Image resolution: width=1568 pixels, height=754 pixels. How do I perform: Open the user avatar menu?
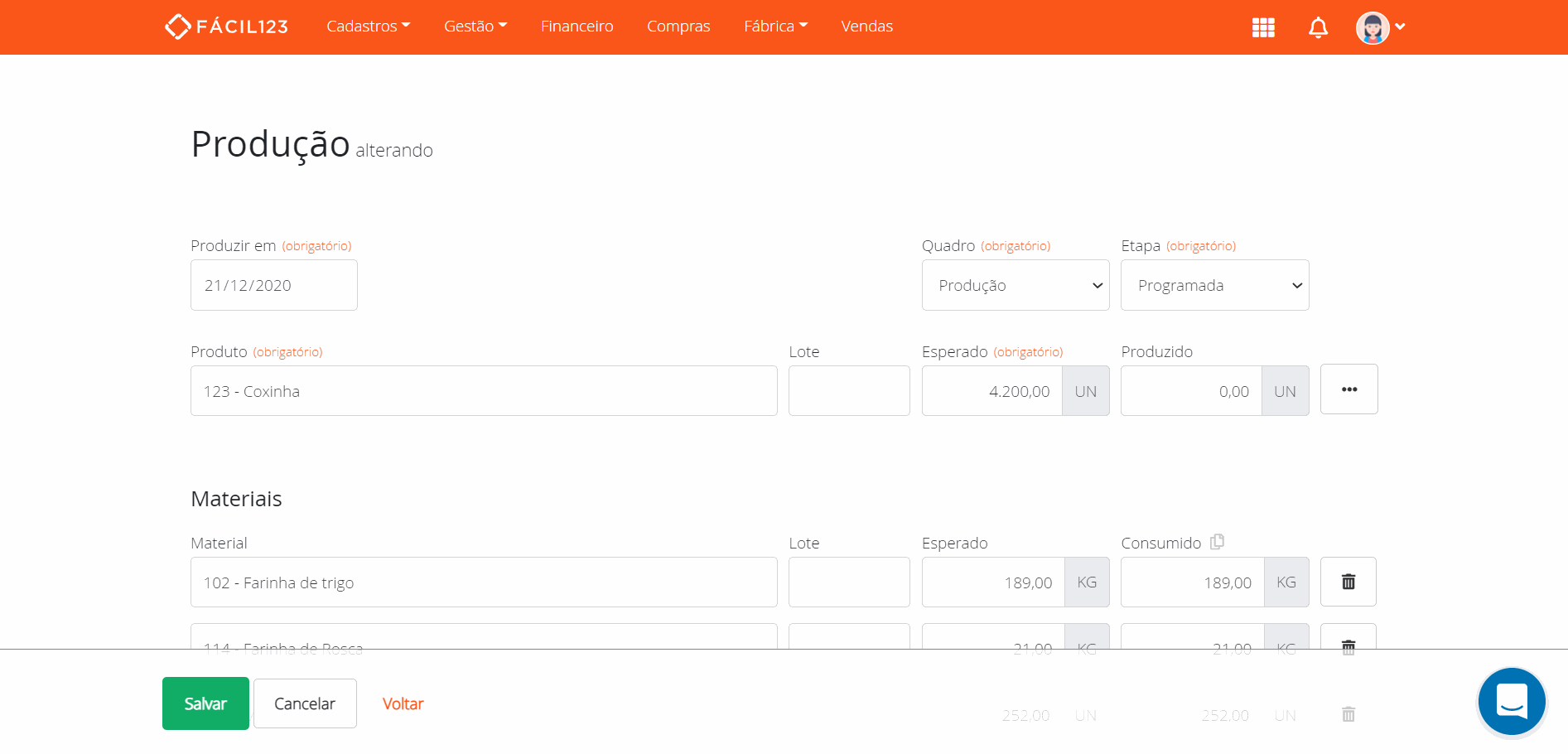point(1380,27)
